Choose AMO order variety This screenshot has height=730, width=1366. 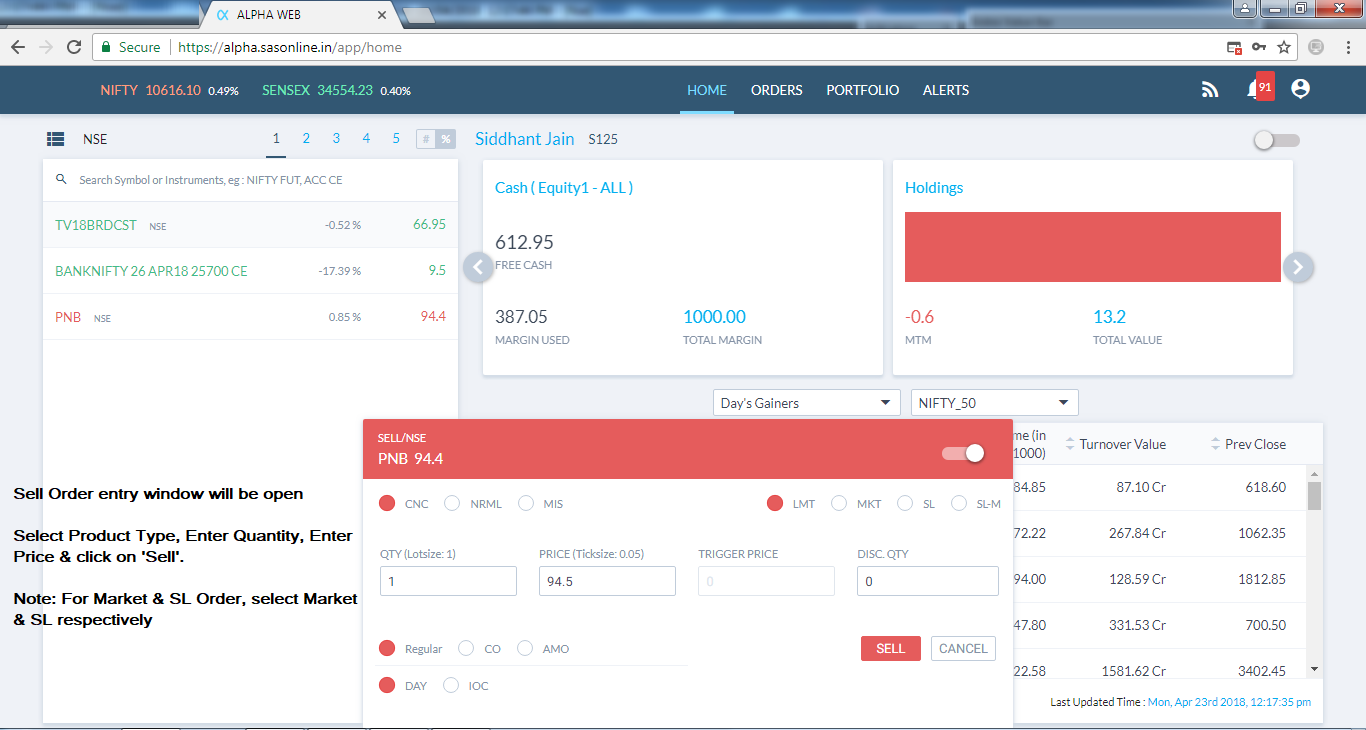point(525,648)
